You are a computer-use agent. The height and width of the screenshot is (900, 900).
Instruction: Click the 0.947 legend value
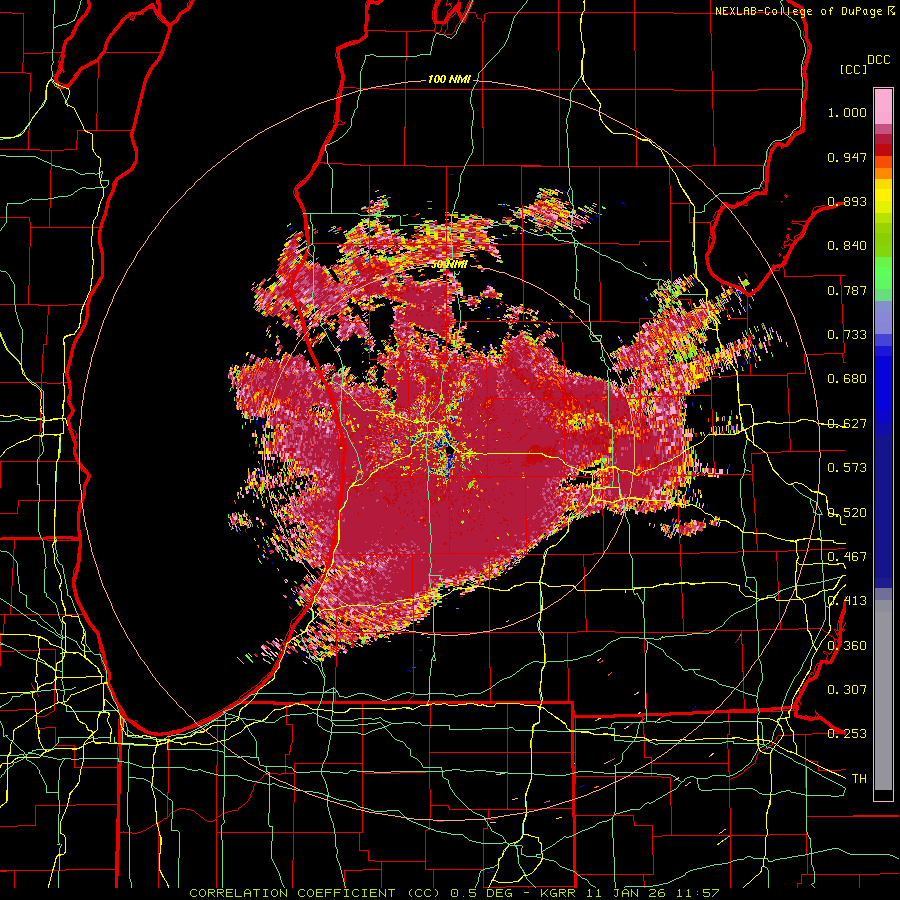tap(847, 157)
